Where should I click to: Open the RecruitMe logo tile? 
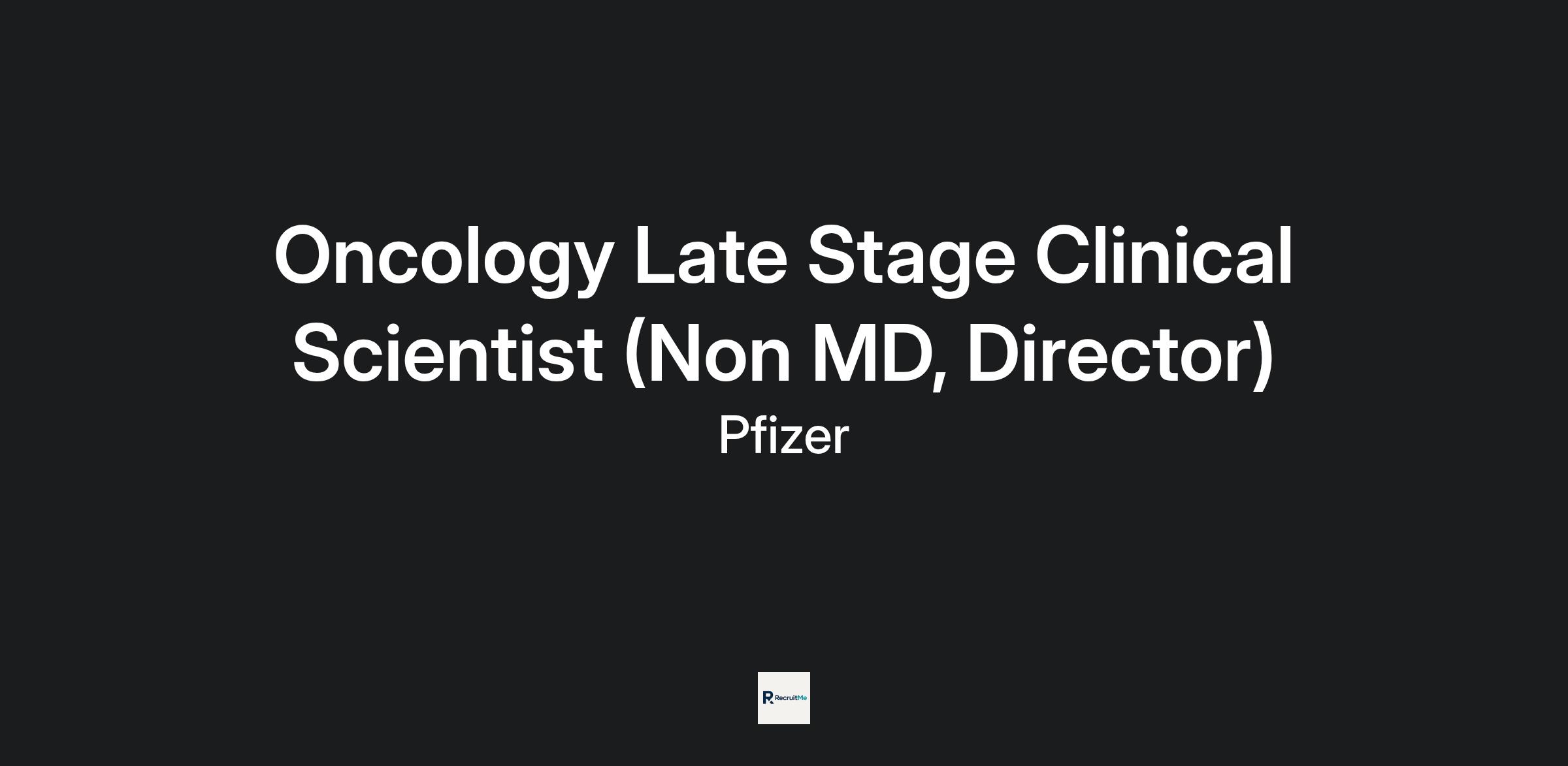click(x=783, y=698)
